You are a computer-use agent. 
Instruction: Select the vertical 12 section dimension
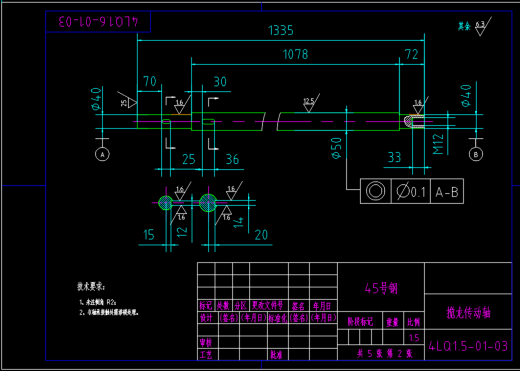(x=182, y=232)
